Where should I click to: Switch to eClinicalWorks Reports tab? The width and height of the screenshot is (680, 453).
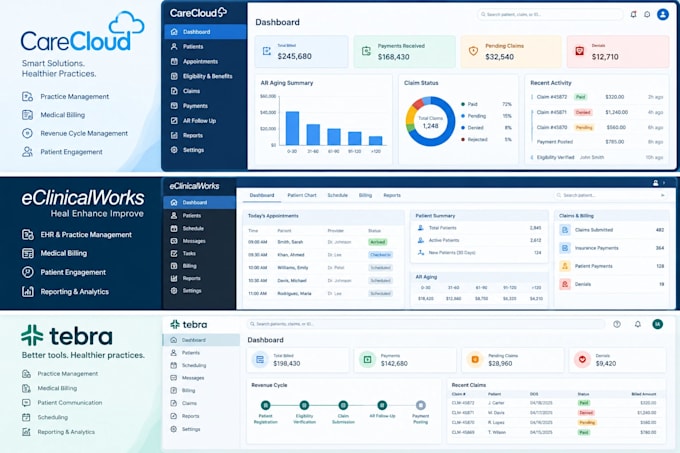point(392,196)
